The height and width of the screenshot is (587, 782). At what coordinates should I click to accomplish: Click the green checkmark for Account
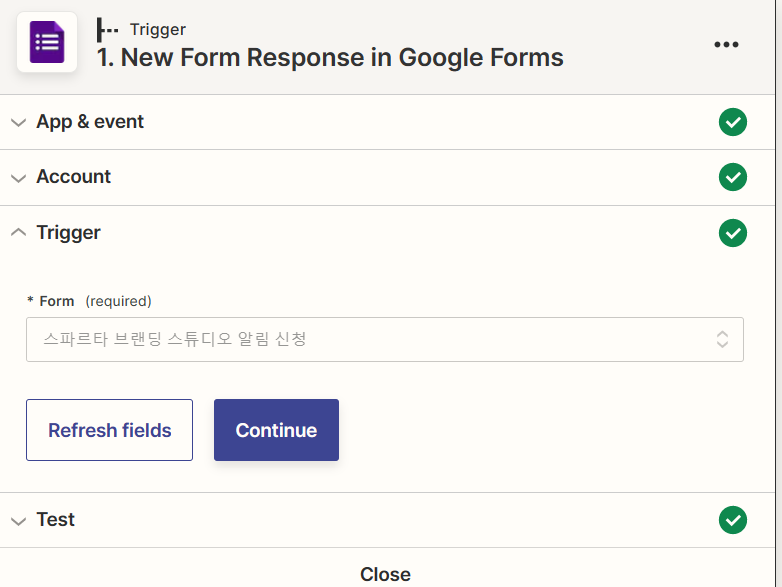pyautogui.click(x=733, y=177)
